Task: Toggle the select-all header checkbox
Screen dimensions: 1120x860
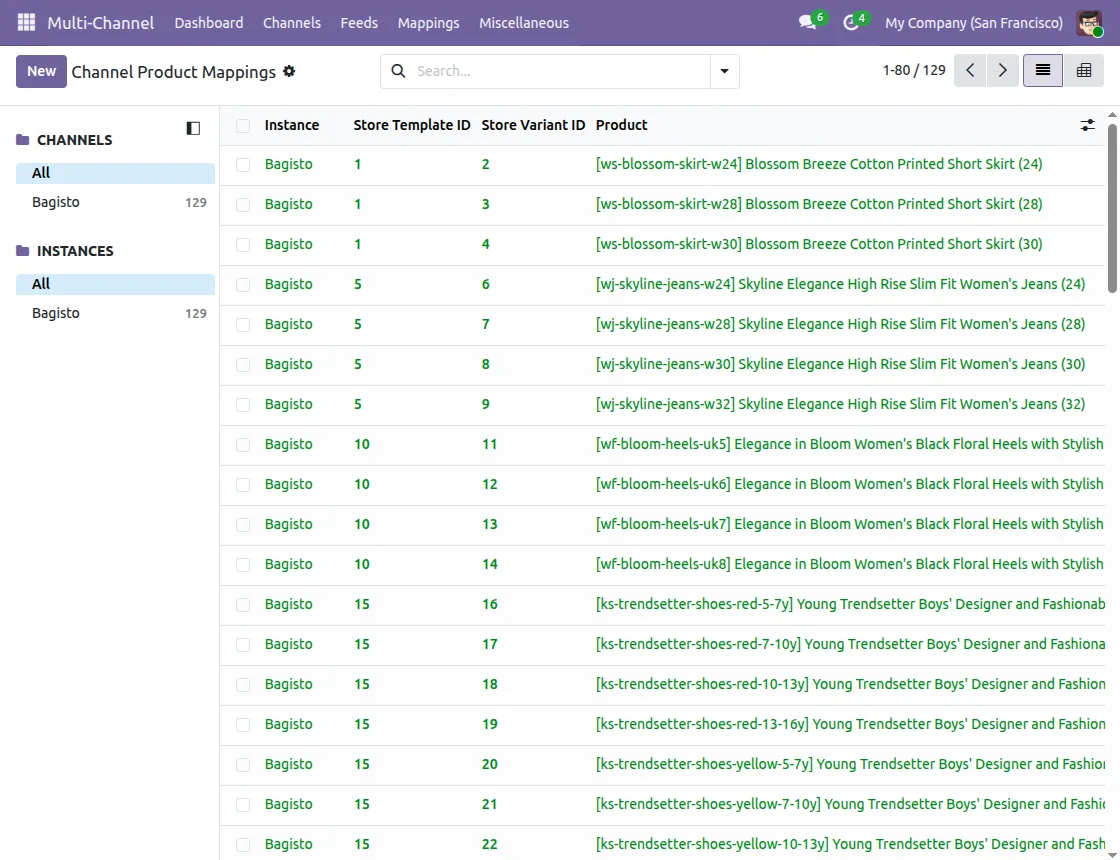Action: [243, 126]
